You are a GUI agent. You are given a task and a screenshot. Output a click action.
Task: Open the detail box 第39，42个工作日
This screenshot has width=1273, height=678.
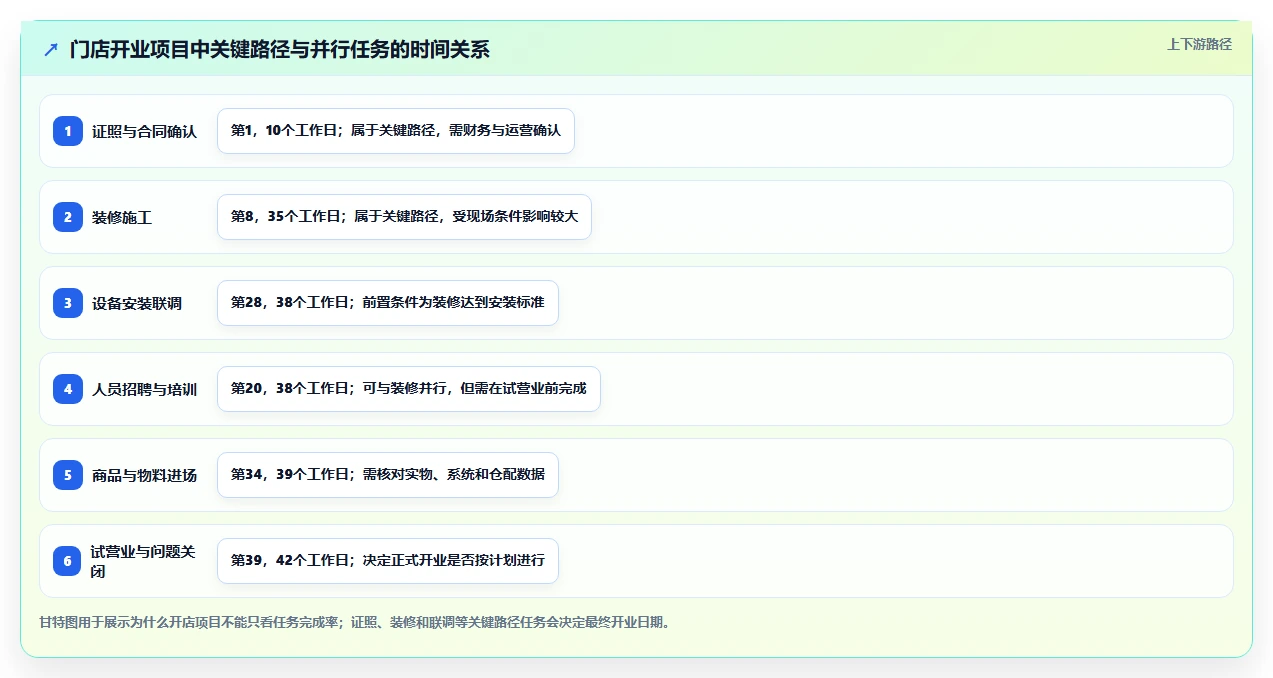point(388,561)
